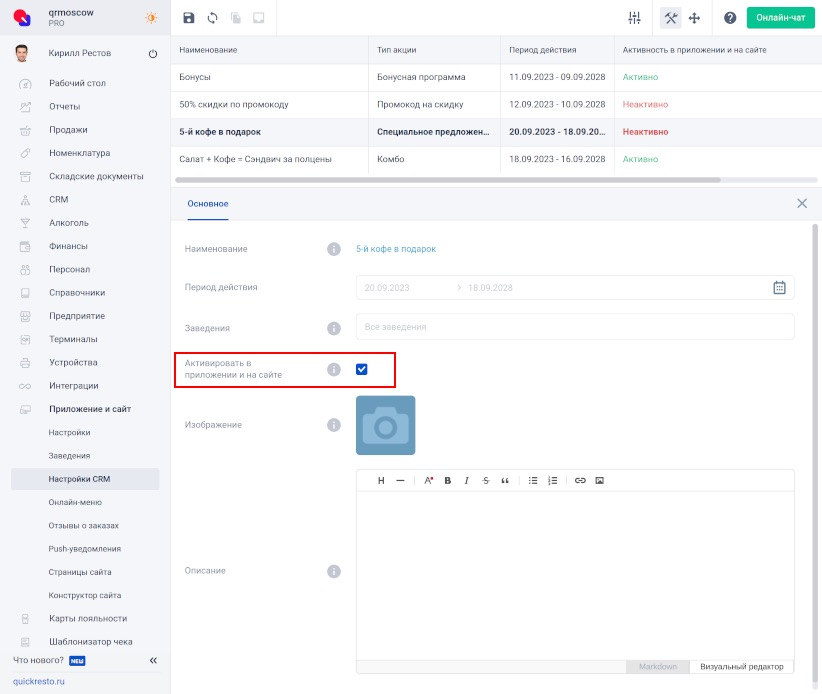This screenshot has width=822, height=694.
Task: Follow the quickresto.ru link
Action: pyautogui.click(x=39, y=681)
